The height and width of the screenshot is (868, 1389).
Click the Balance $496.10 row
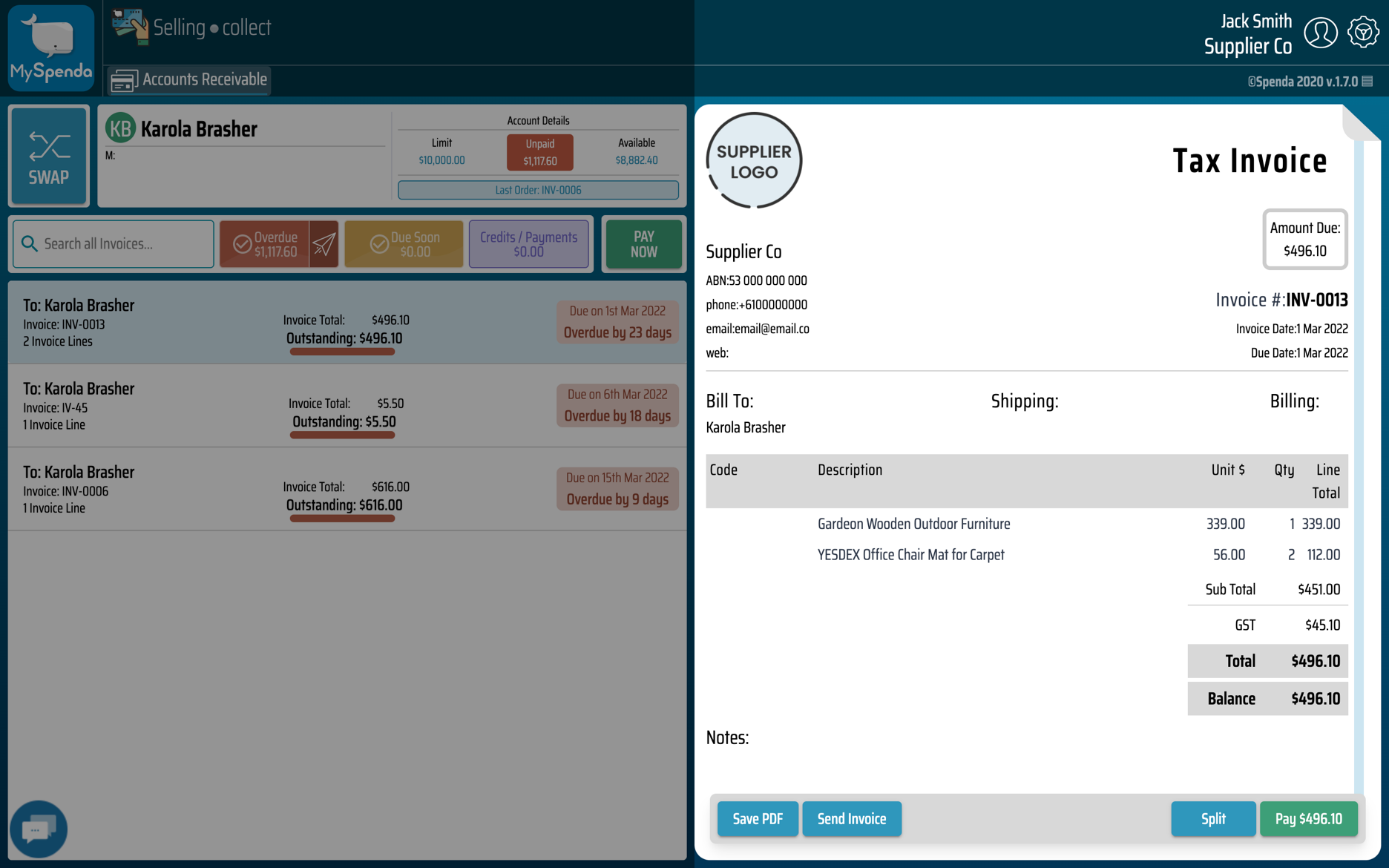[x=1267, y=699]
